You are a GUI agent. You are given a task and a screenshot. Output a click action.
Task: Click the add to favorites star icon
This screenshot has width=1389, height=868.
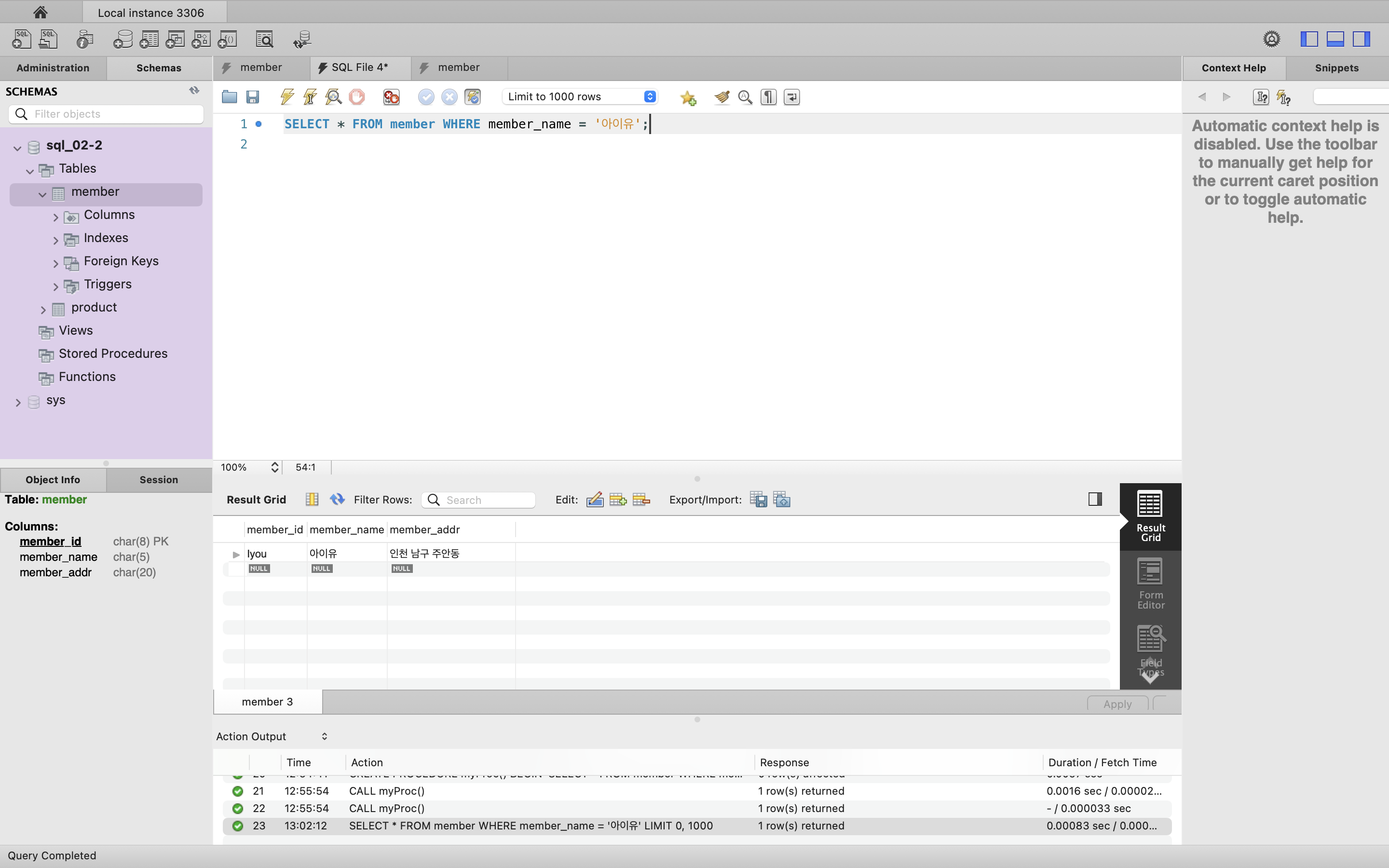click(x=688, y=97)
